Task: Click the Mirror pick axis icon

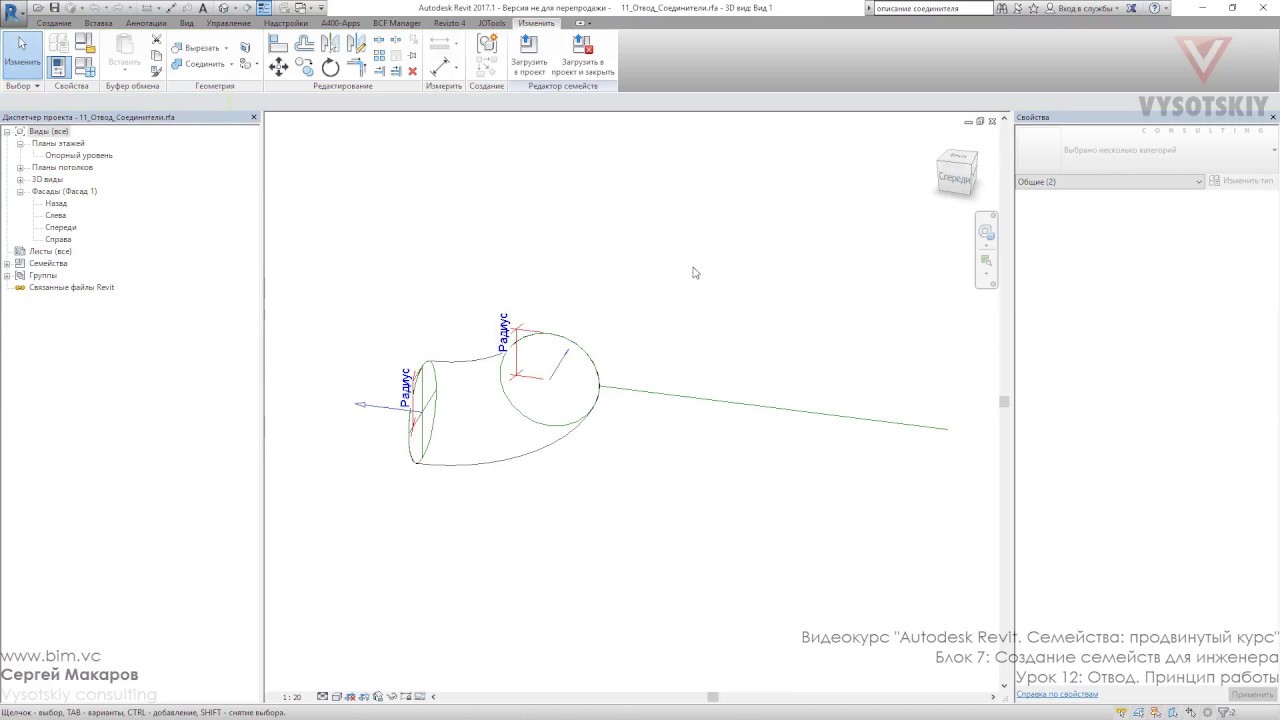Action: (x=330, y=44)
